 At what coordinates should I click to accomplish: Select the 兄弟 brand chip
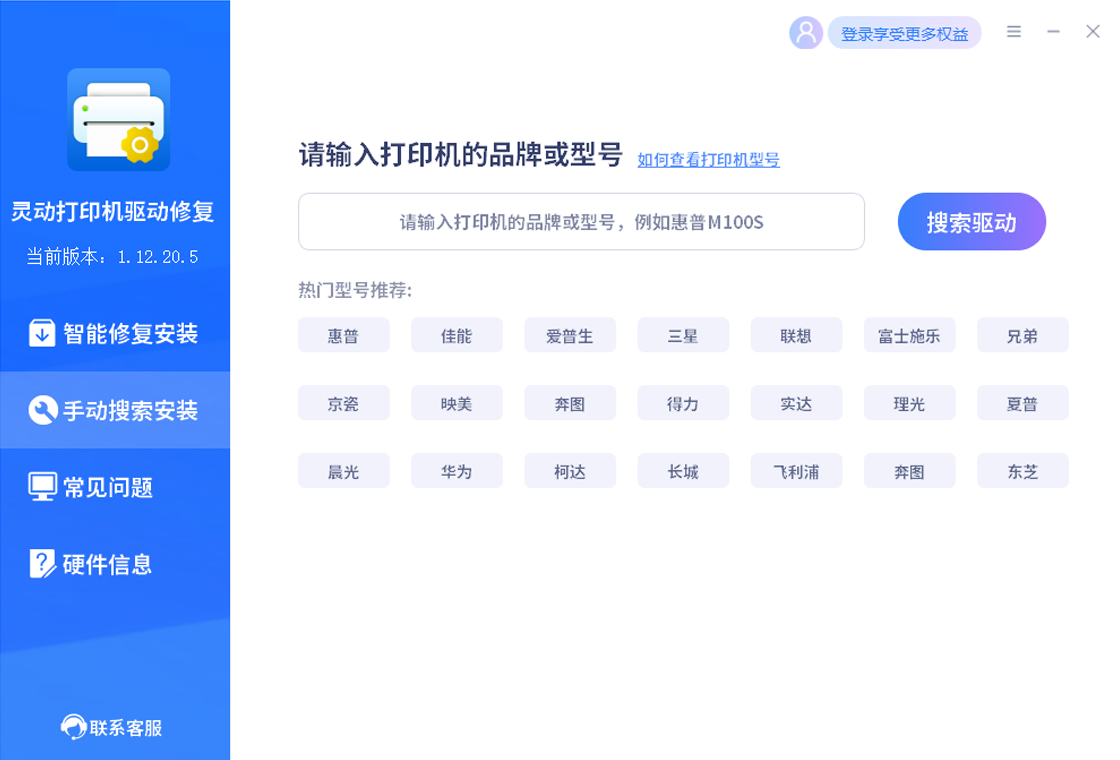pos(1023,335)
